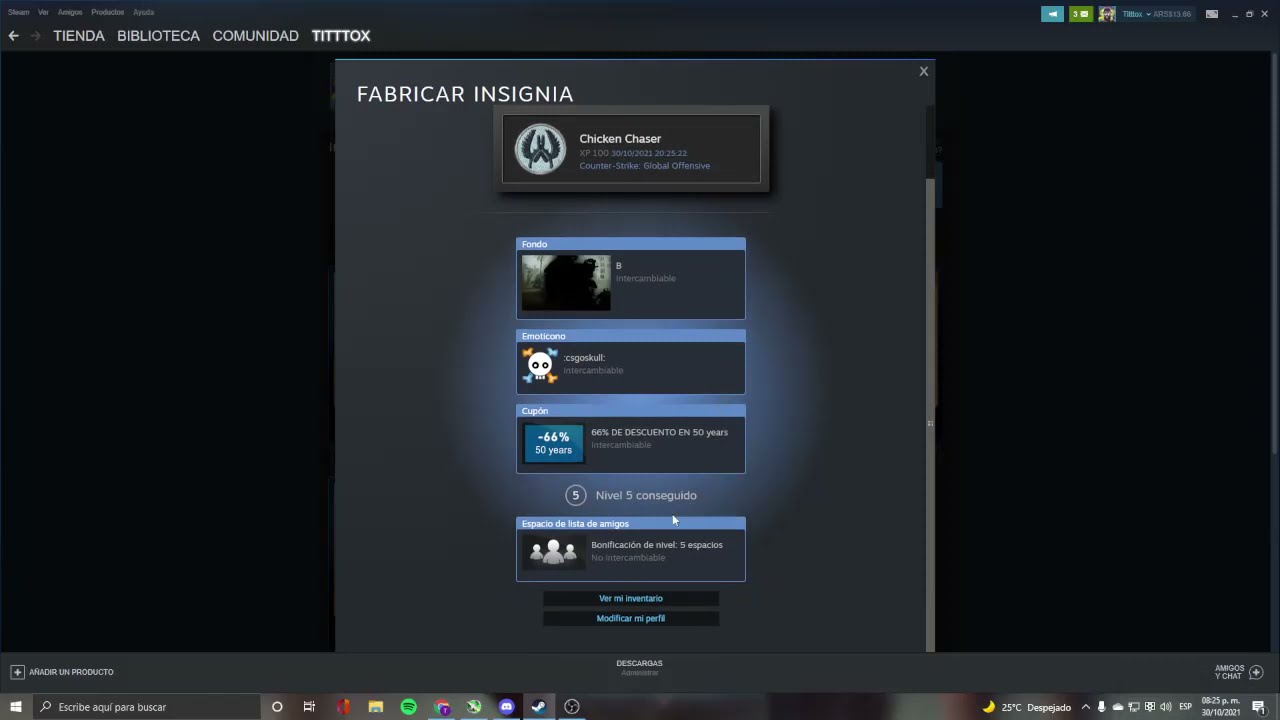Open the BIBLIOTECA tab

pyautogui.click(x=158, y=36)
